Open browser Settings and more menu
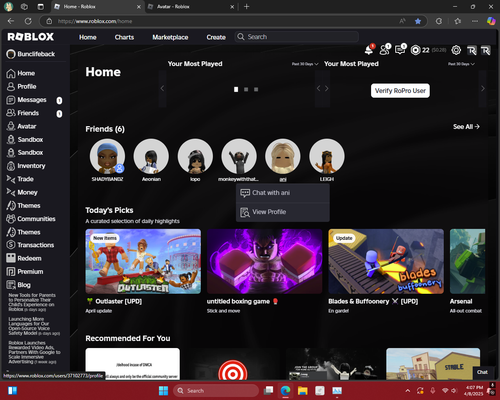The image size is (500, 400). point(475,21)
